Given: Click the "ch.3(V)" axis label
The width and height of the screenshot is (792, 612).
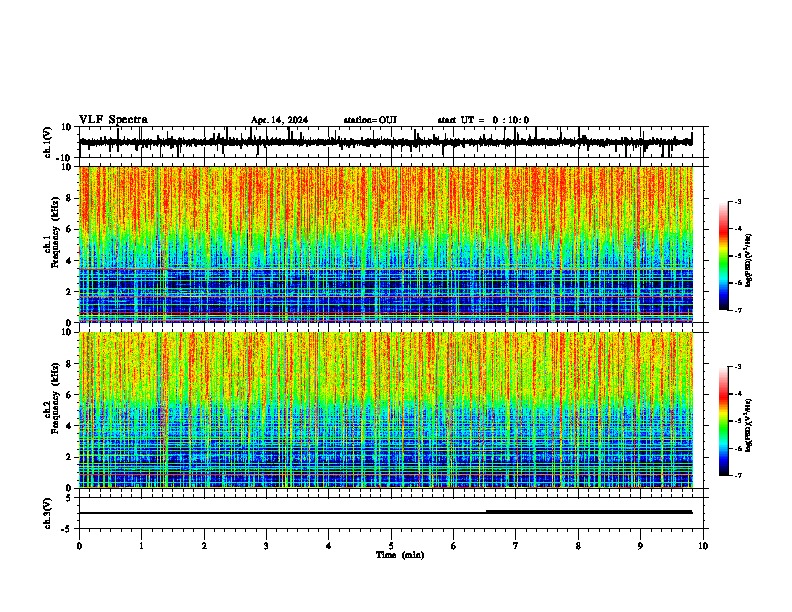Looking at the screenshot, I should click(x=48, y=513).
